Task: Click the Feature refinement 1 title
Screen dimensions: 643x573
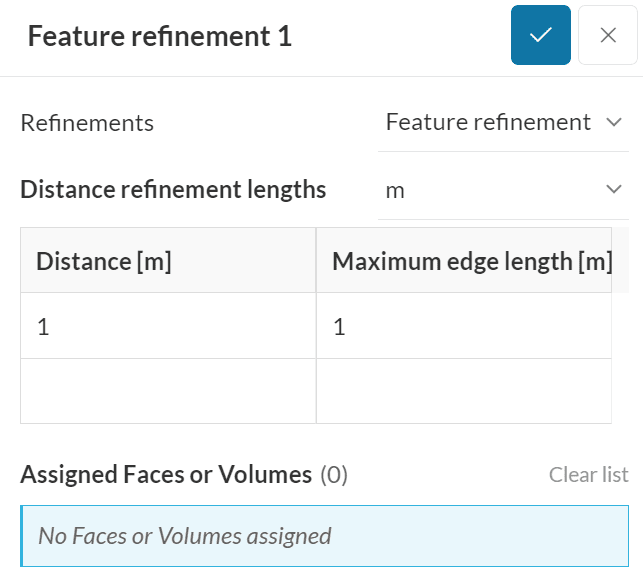Action: [160, 37]
